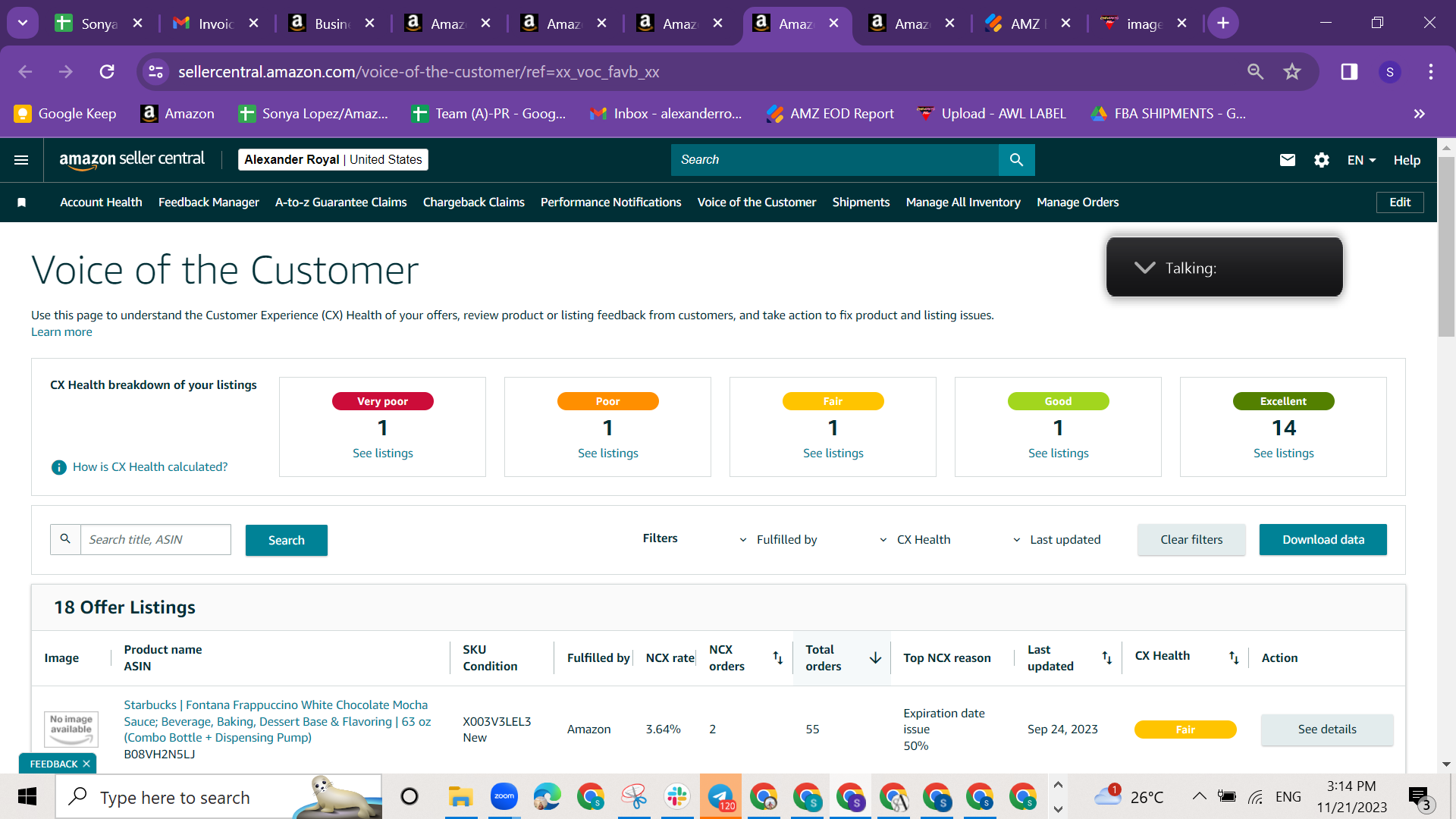This screenshot has width=1456, height=819.
Task: Expand the Last updated filter dropdown
Action: pyautogui.click(x=1057, y=540)
